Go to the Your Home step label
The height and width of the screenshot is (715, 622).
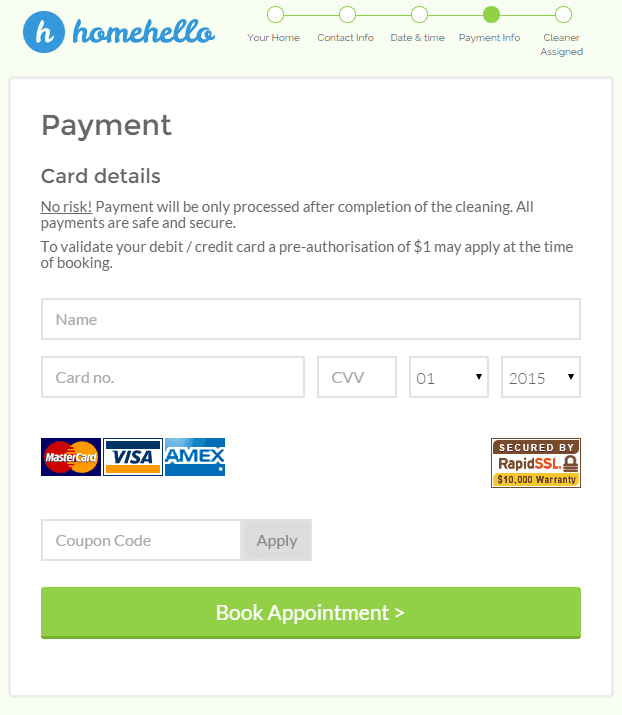point(273,38)
